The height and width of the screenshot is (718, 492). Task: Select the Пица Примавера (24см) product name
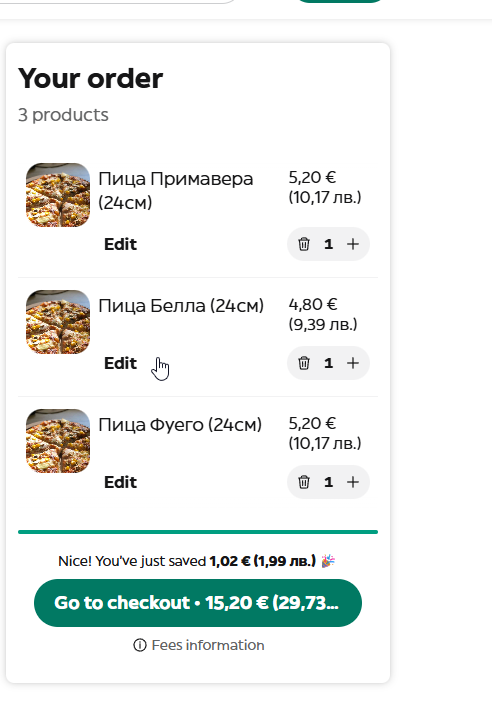click(175, 190)
